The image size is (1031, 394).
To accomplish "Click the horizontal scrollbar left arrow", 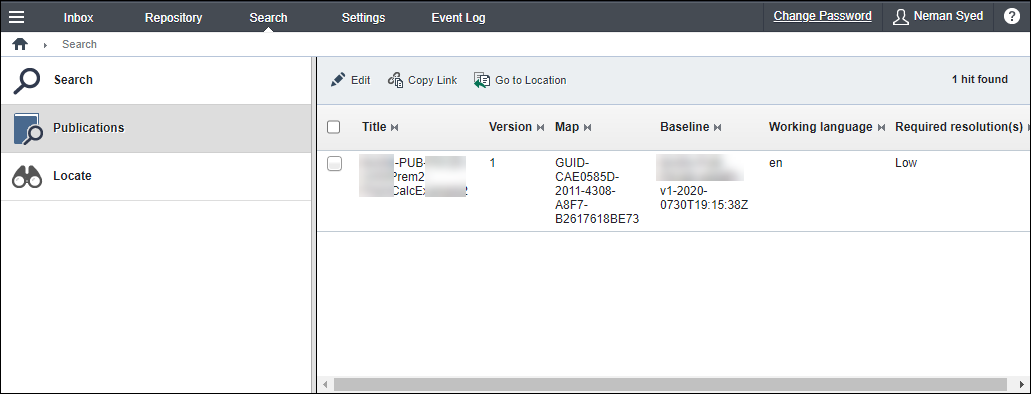I will [x=325, y=384].
